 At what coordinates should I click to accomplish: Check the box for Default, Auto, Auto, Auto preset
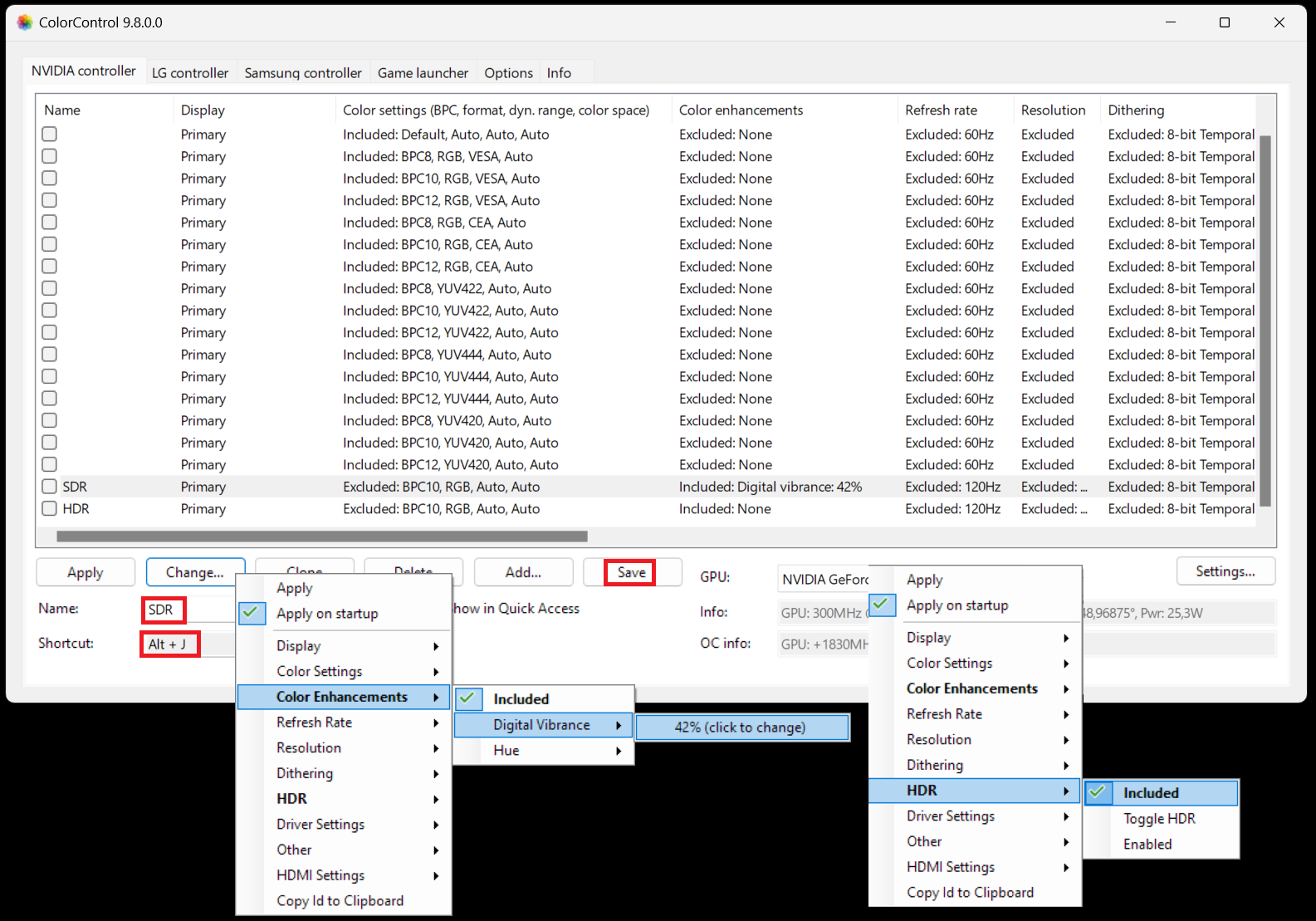[x=50, y=134]
